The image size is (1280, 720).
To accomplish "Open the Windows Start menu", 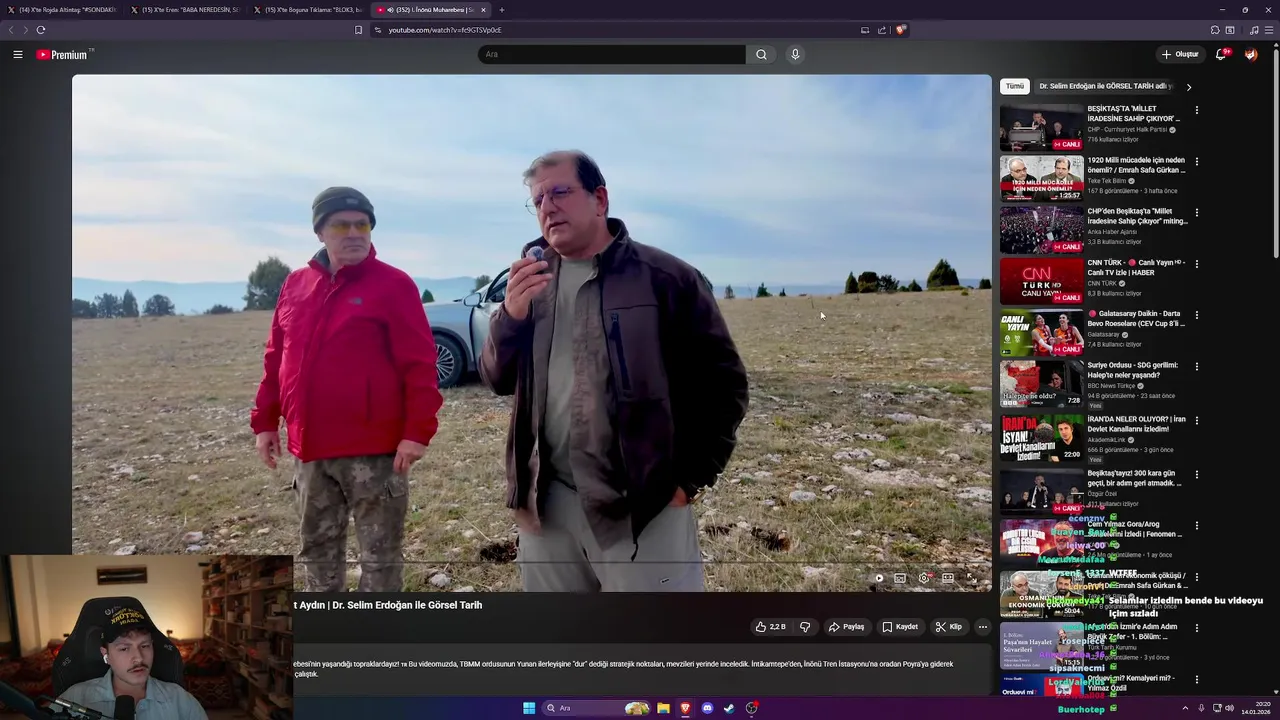I will [529, 708].
